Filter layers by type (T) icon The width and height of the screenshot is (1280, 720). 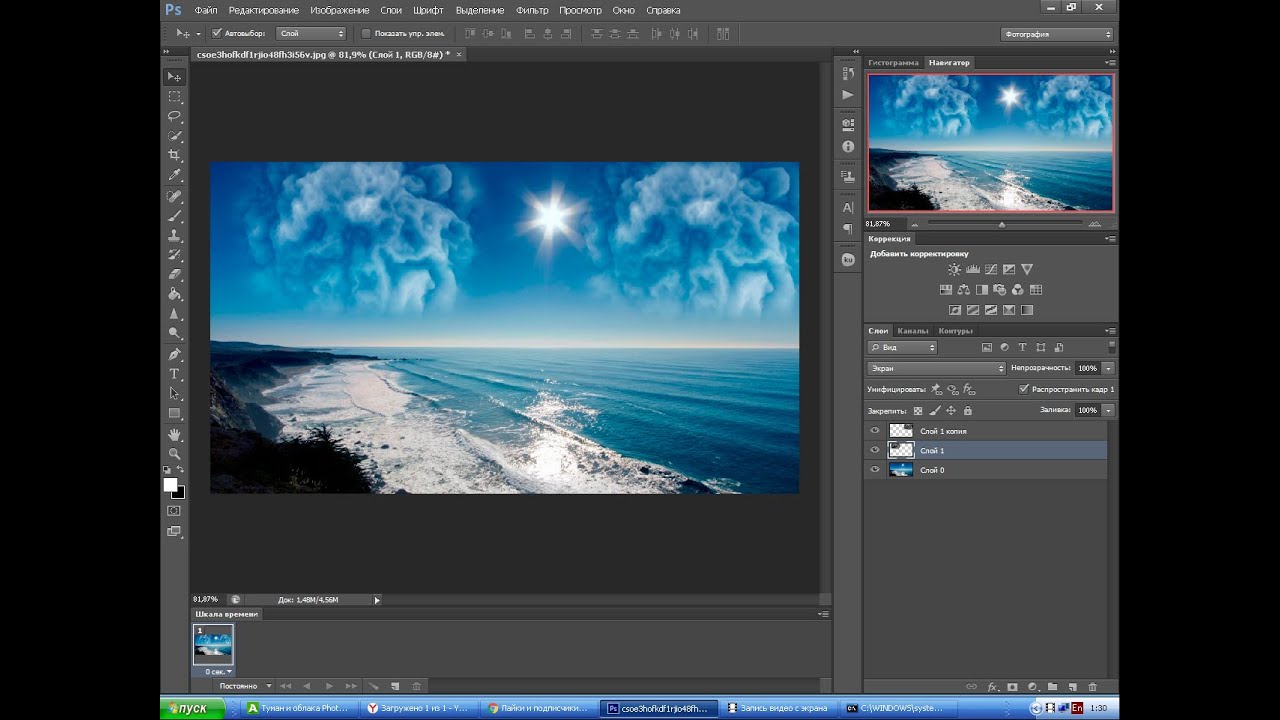(1023, 347)
